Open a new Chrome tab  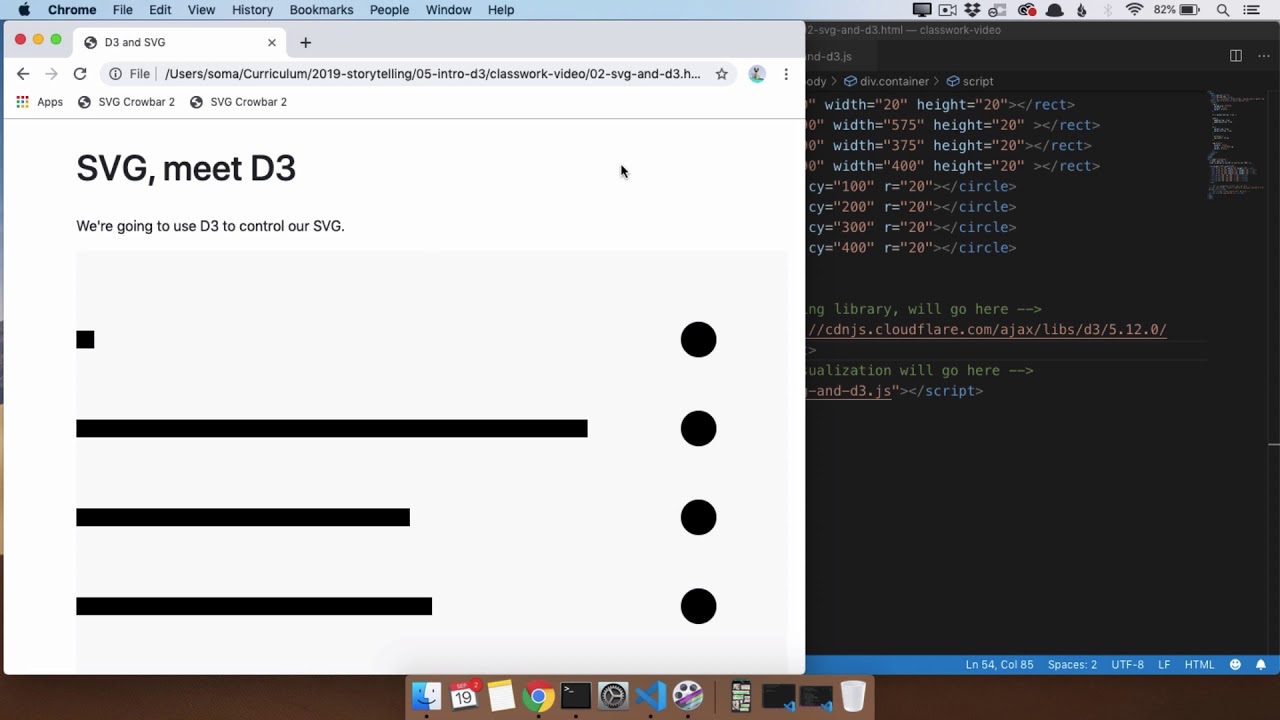tap(306, 42)
